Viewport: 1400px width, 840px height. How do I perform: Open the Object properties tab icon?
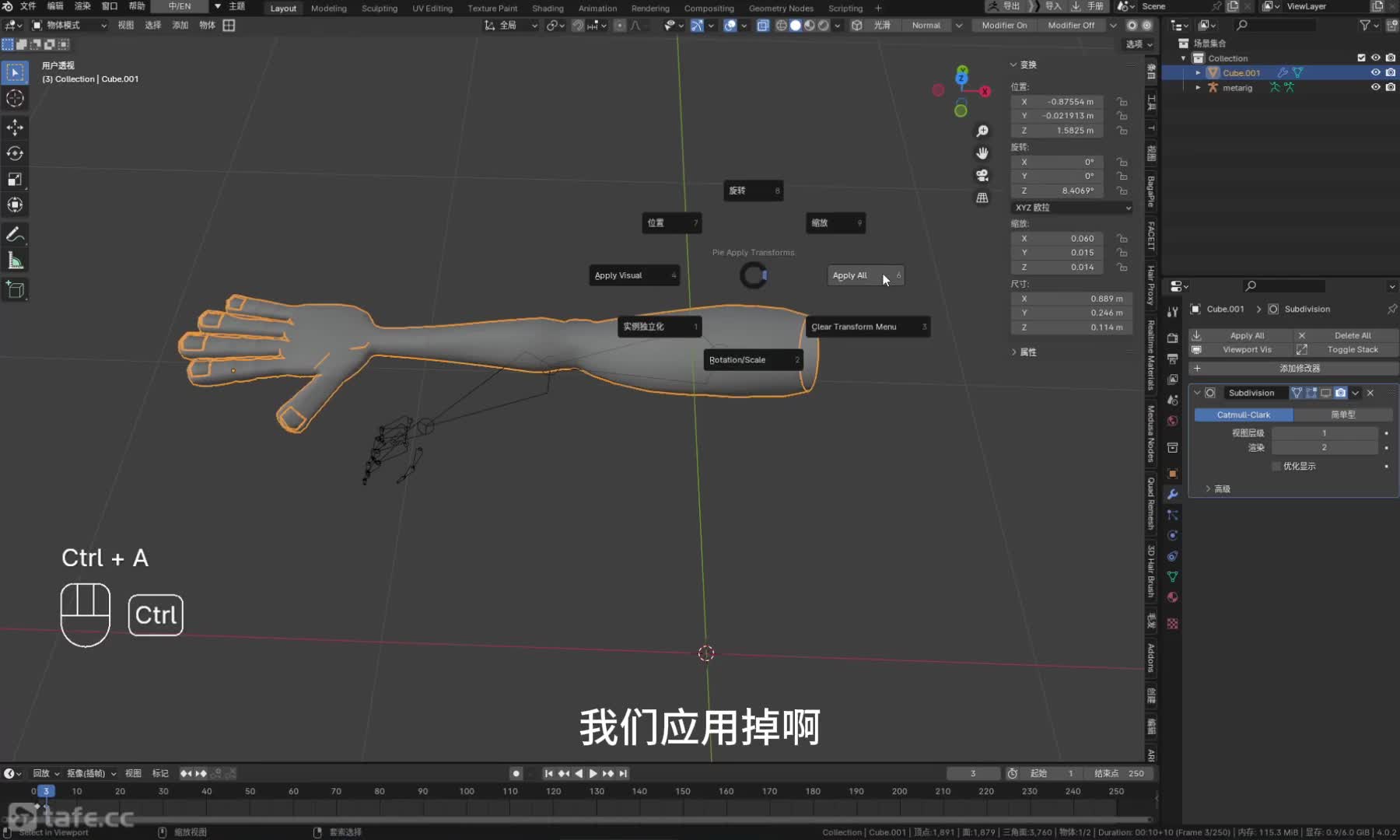point(1172,474)
